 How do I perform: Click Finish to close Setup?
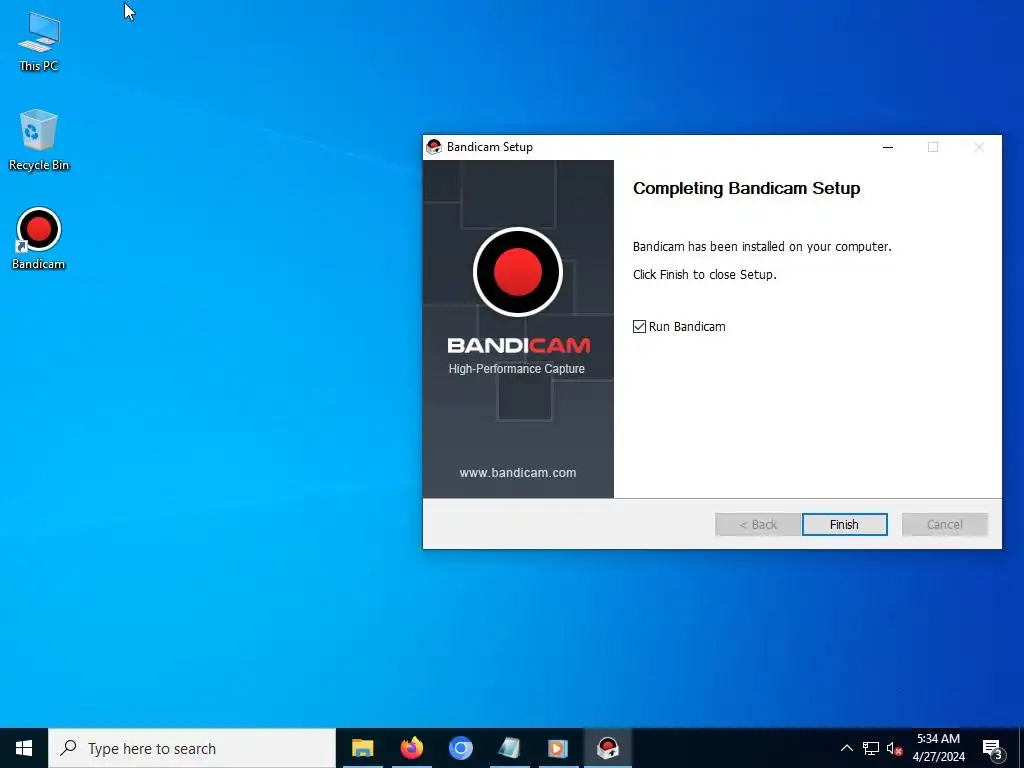click(844, 524)
